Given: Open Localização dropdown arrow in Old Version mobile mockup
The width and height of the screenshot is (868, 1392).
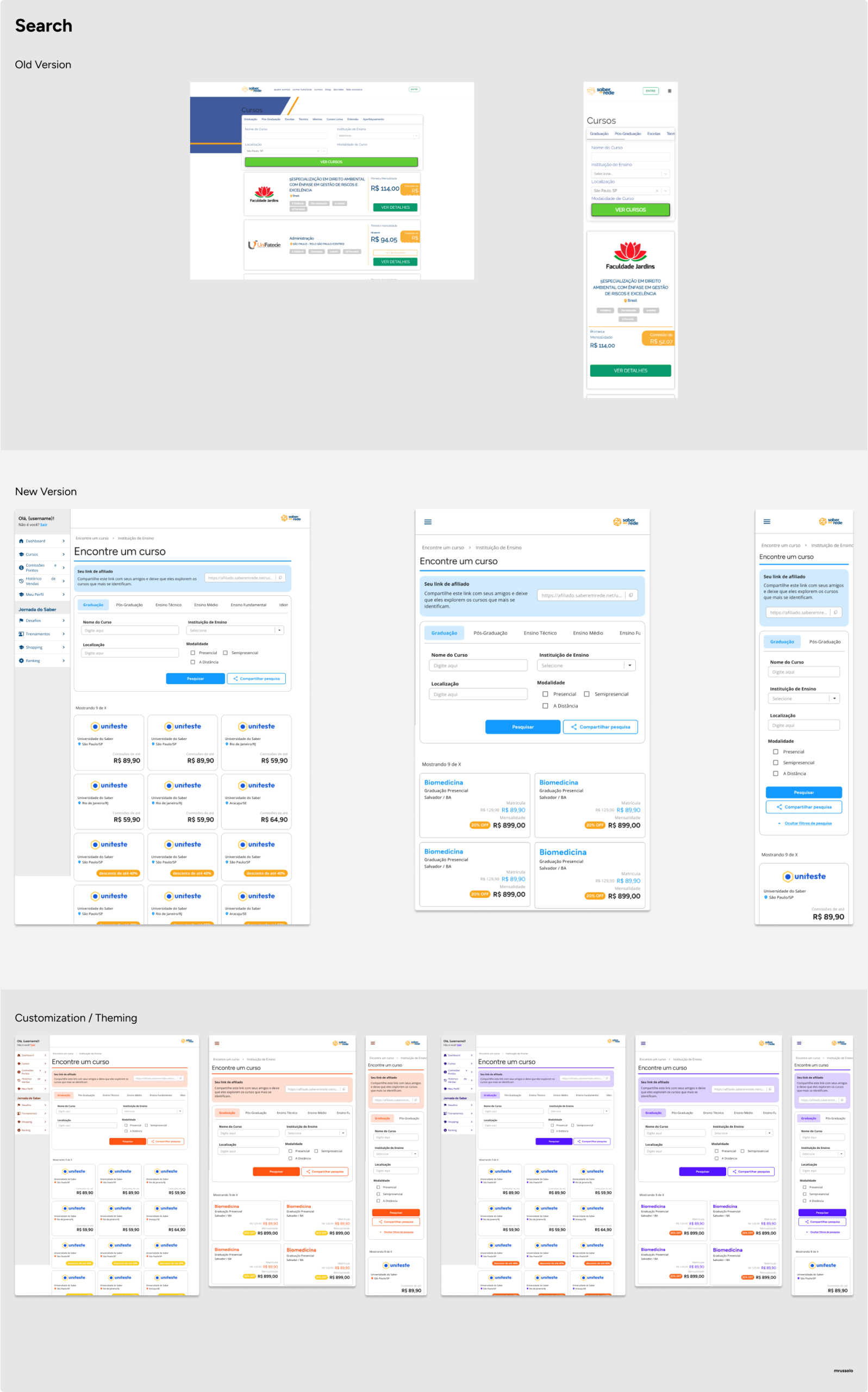Looking at the screenshot, I should click(665, 191).
